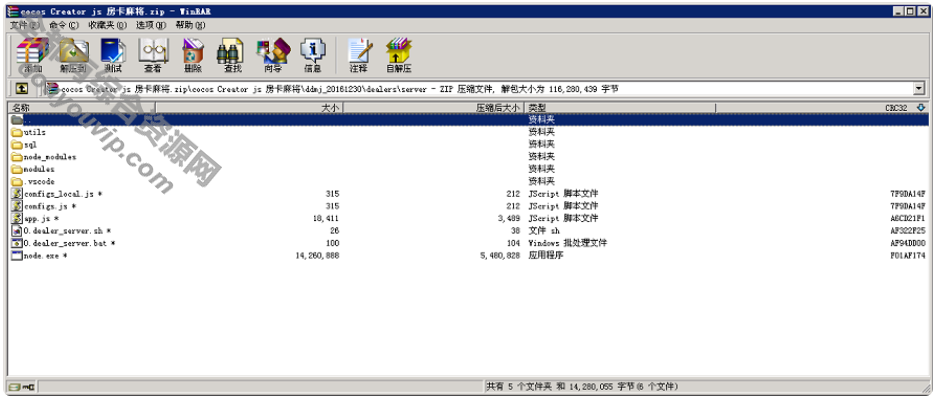The image size is (936, 397).
Task: Go up one folder level button
Action: pyautogui.click(x=21, y=88)
